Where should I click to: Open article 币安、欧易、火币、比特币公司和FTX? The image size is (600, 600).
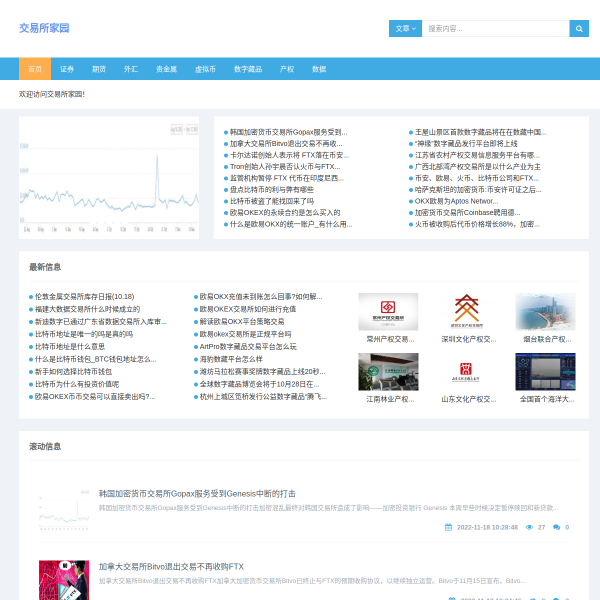tap(477, 178)
